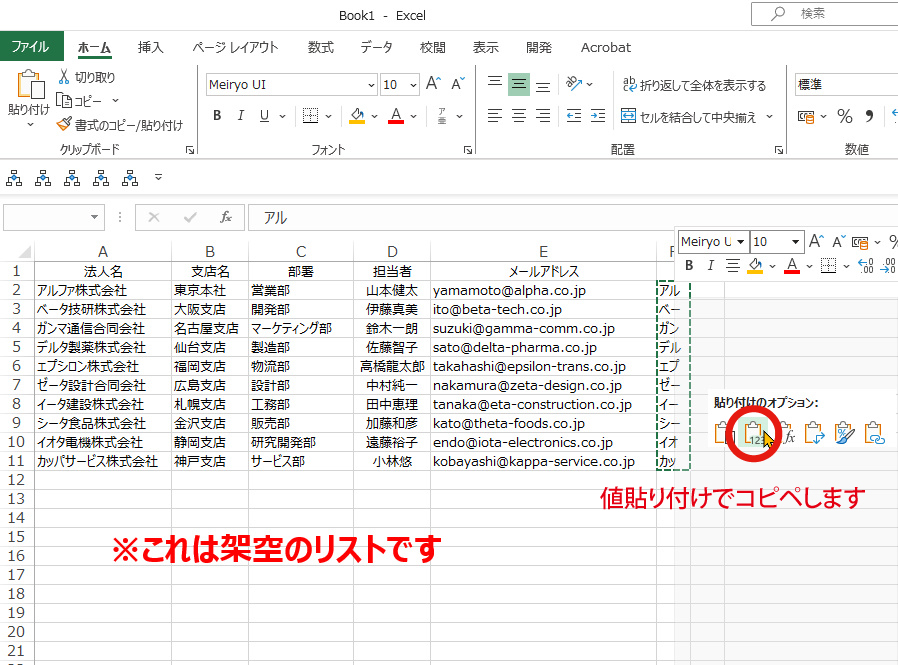Click the Cut (切り取り) scissors button
This screenshot has width=898, height=665.
tap(86, 77)
